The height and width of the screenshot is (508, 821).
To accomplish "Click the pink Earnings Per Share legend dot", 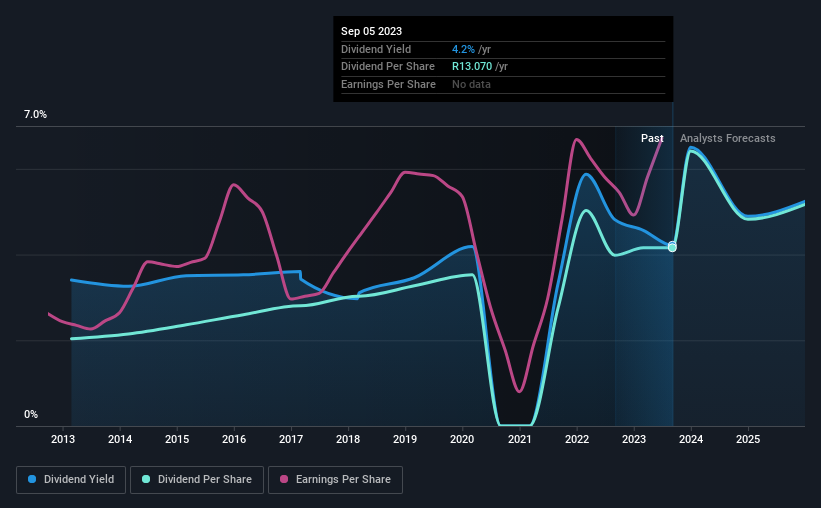I will (284, 479).
